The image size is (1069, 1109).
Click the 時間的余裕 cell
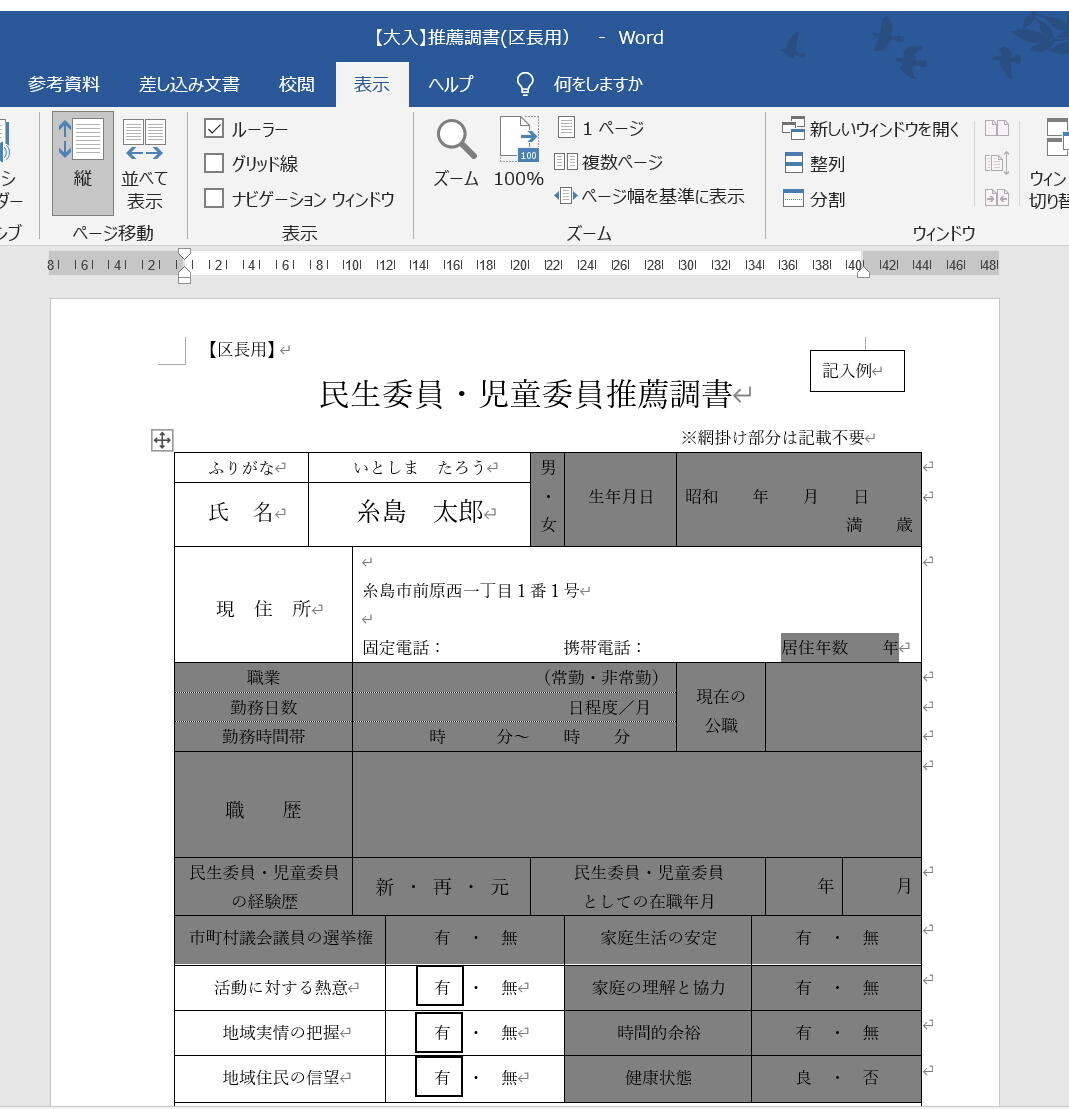click(x=658, y=1033)
